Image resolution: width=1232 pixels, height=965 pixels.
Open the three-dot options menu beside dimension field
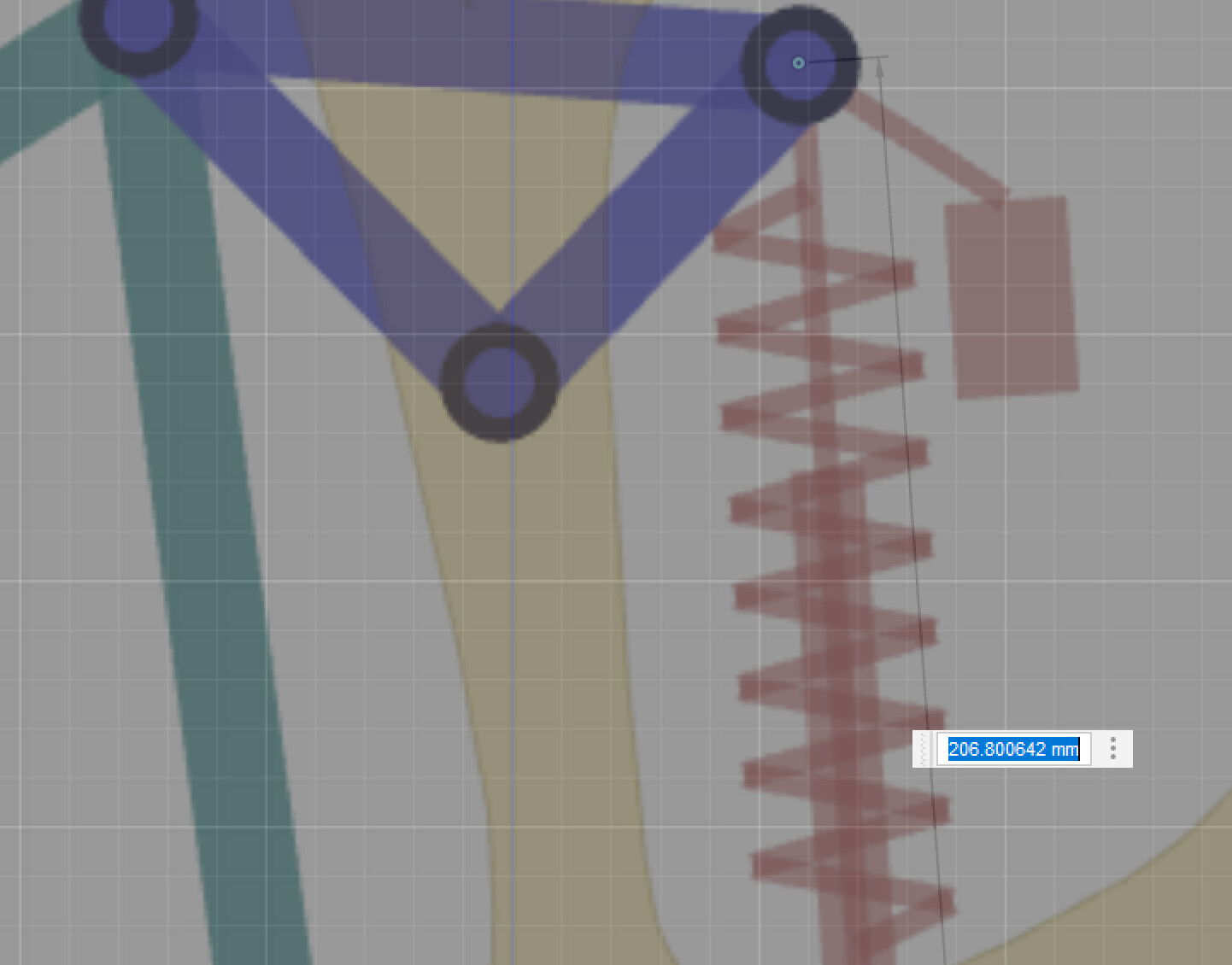1113,749
